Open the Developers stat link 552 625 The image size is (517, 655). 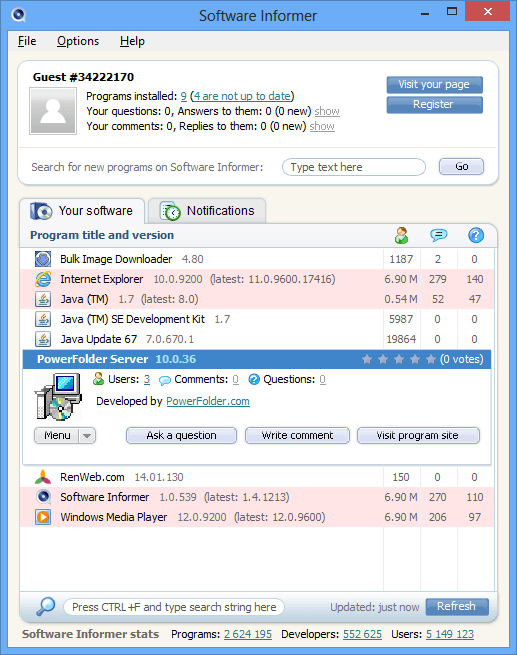click(x=362, y=634)
